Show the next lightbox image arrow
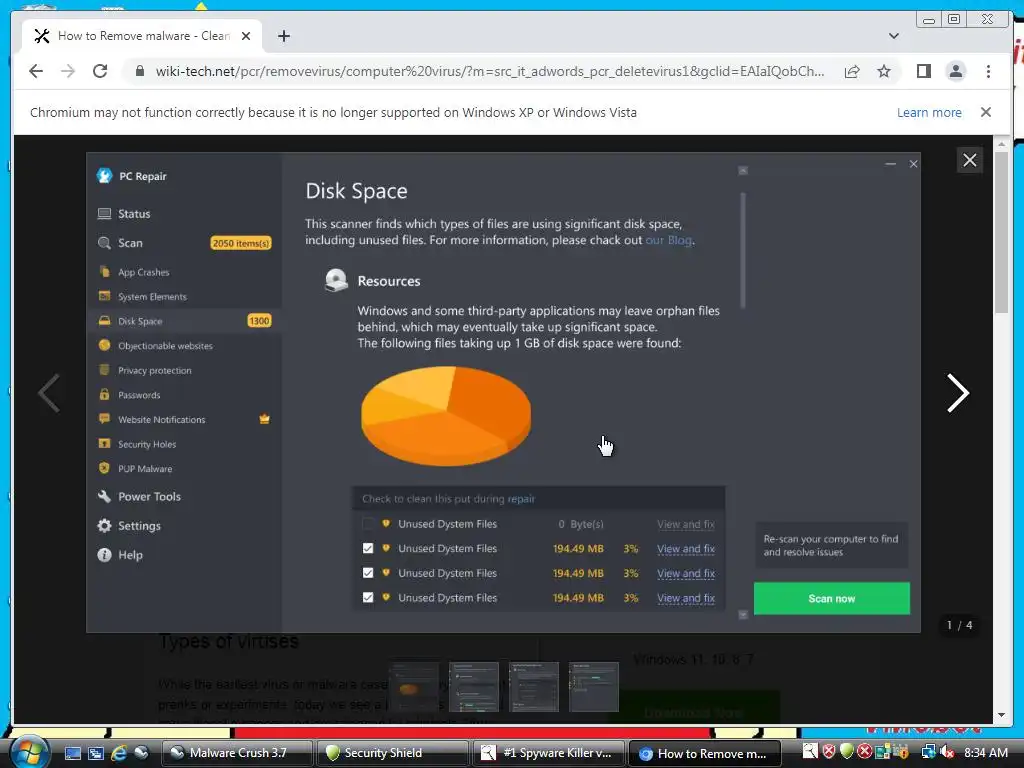 957,393
